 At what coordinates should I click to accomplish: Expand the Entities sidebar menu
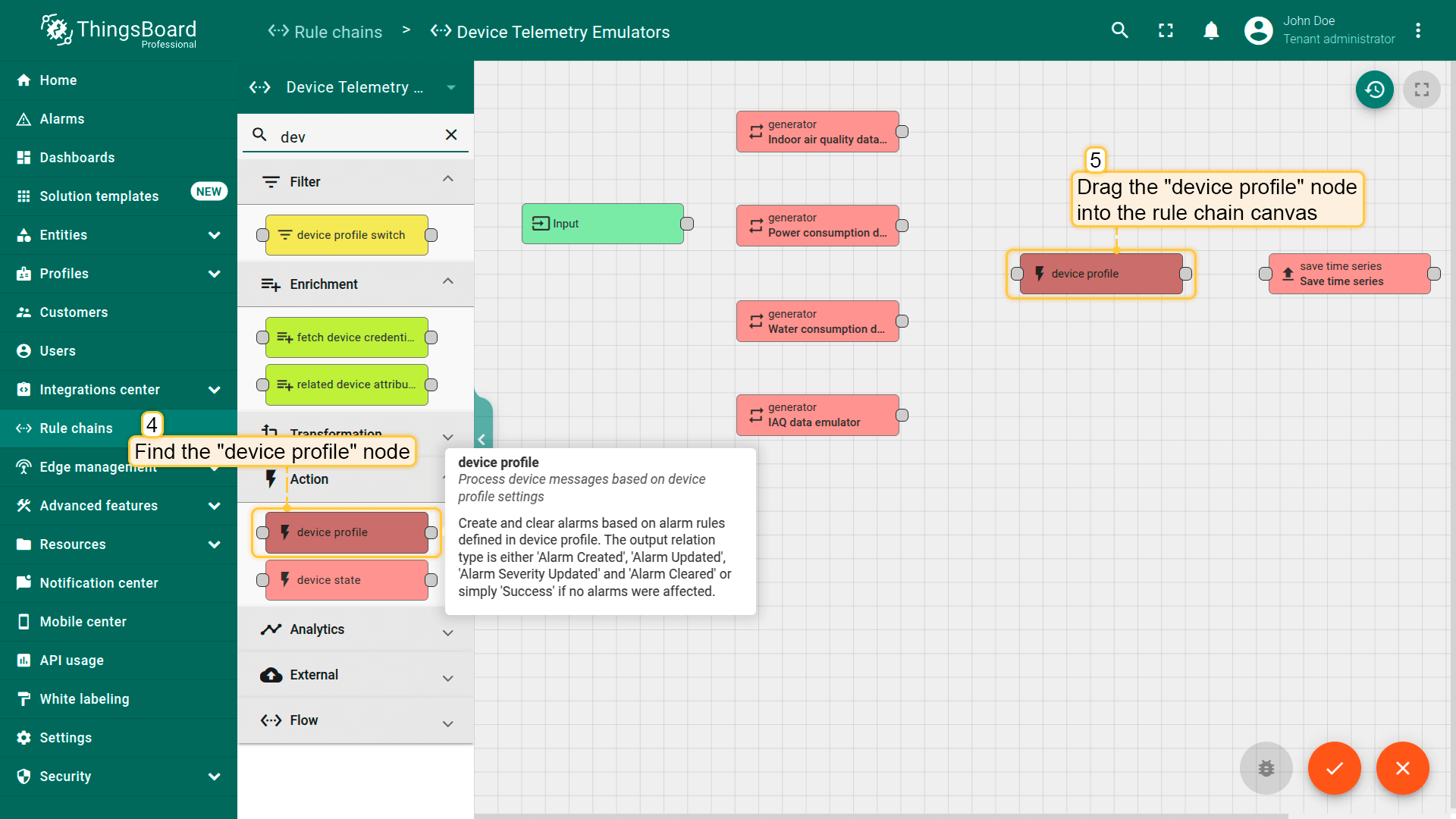click(x=214, y=235)
